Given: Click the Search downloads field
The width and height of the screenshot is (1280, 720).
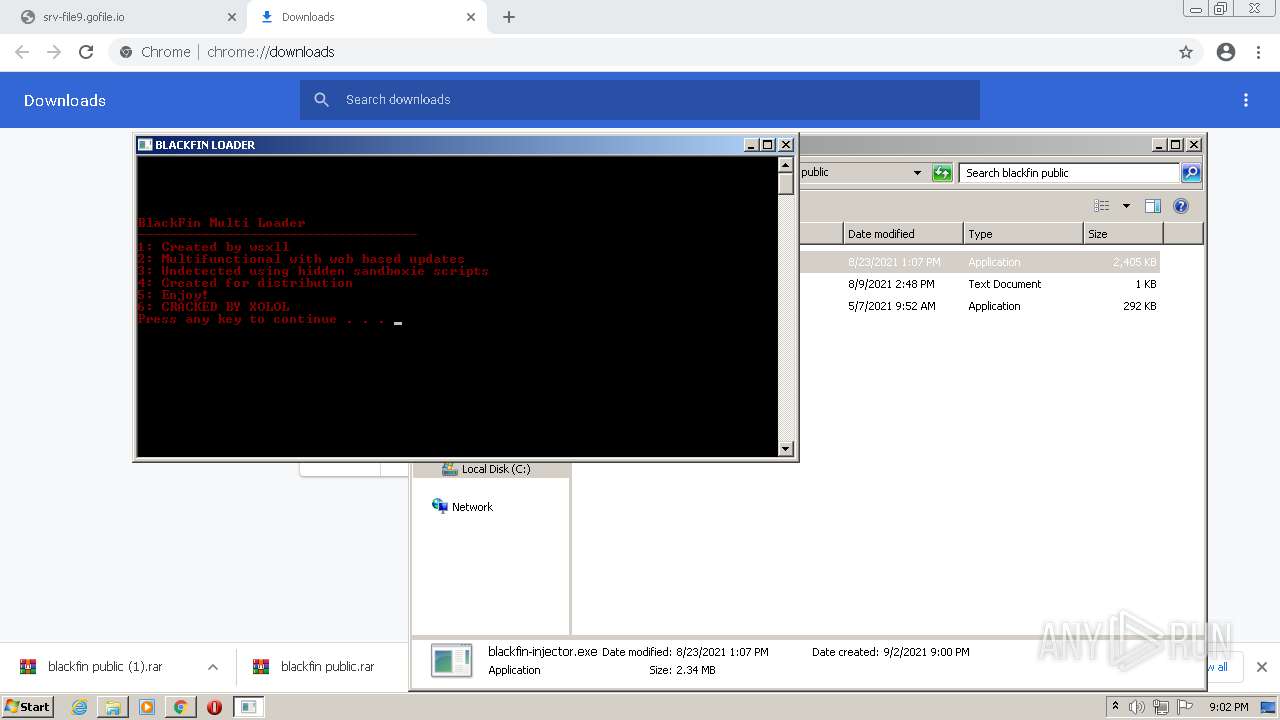Looking at the screenshot, I should [x=640, y=100].
